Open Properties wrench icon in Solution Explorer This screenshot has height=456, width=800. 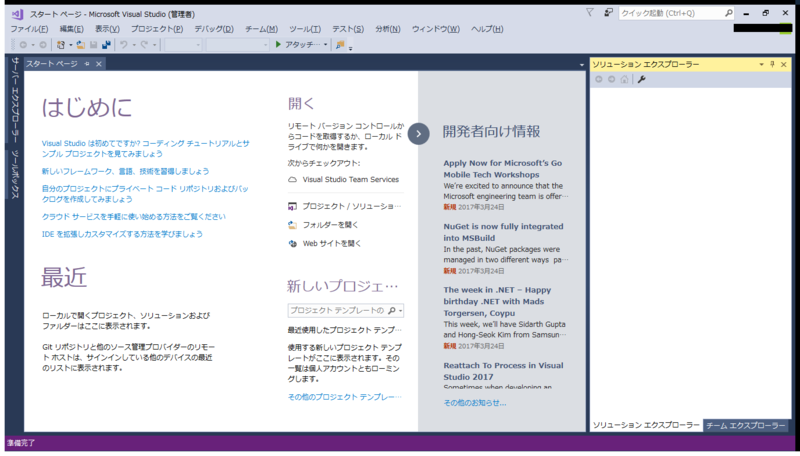tap(641, 79)
